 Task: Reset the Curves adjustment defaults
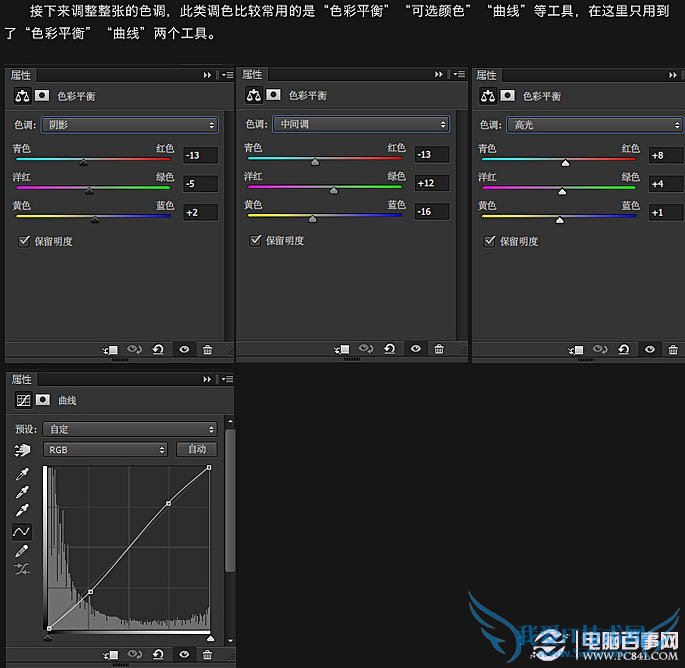[x=158, y=654]
